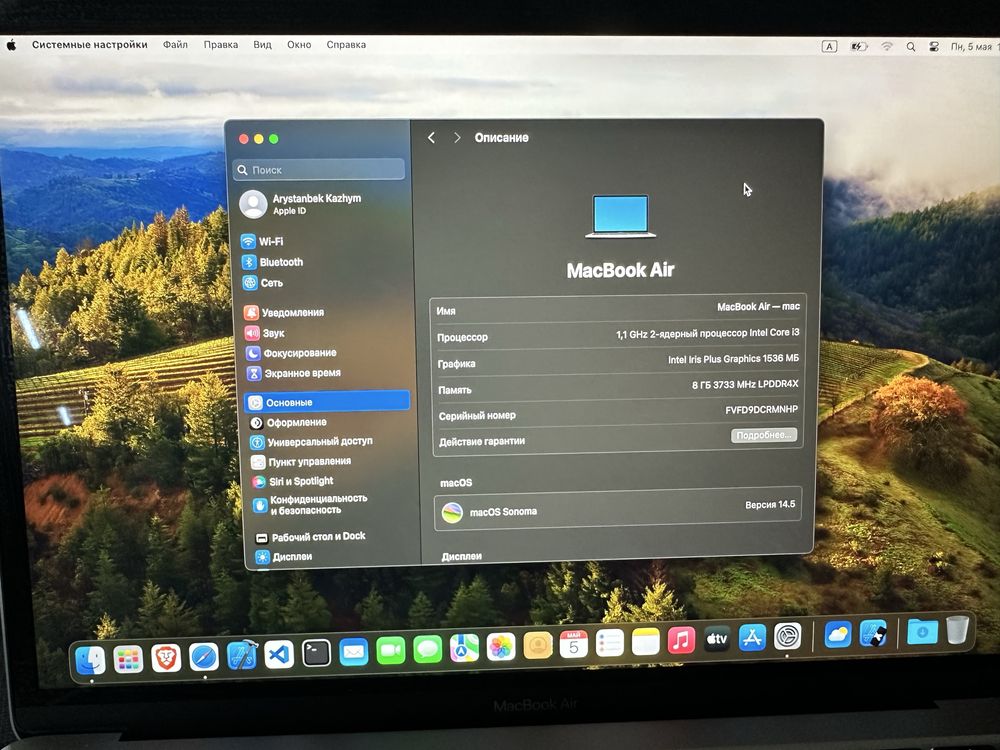Select Siri и Spotlight in the sidebar
The height and width of the screenshot is (750, 1000).
pyautogui.click(x=293, y=482)
